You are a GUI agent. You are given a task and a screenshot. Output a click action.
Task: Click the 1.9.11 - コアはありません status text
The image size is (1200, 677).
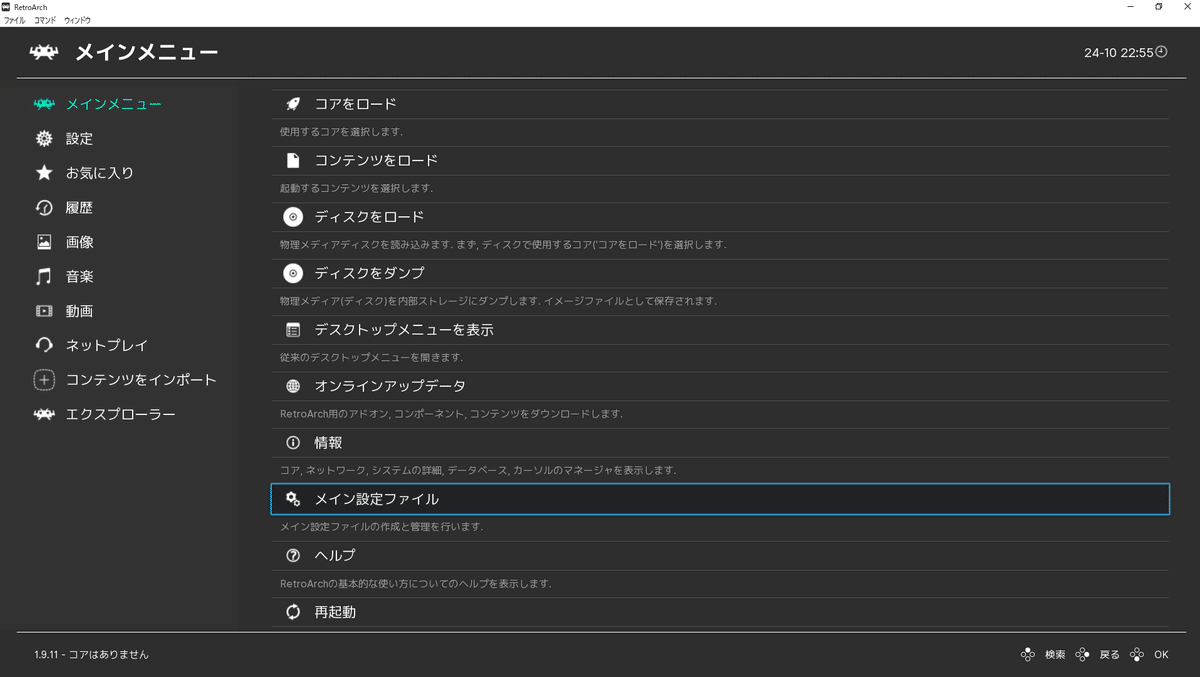tap(92, 655)
